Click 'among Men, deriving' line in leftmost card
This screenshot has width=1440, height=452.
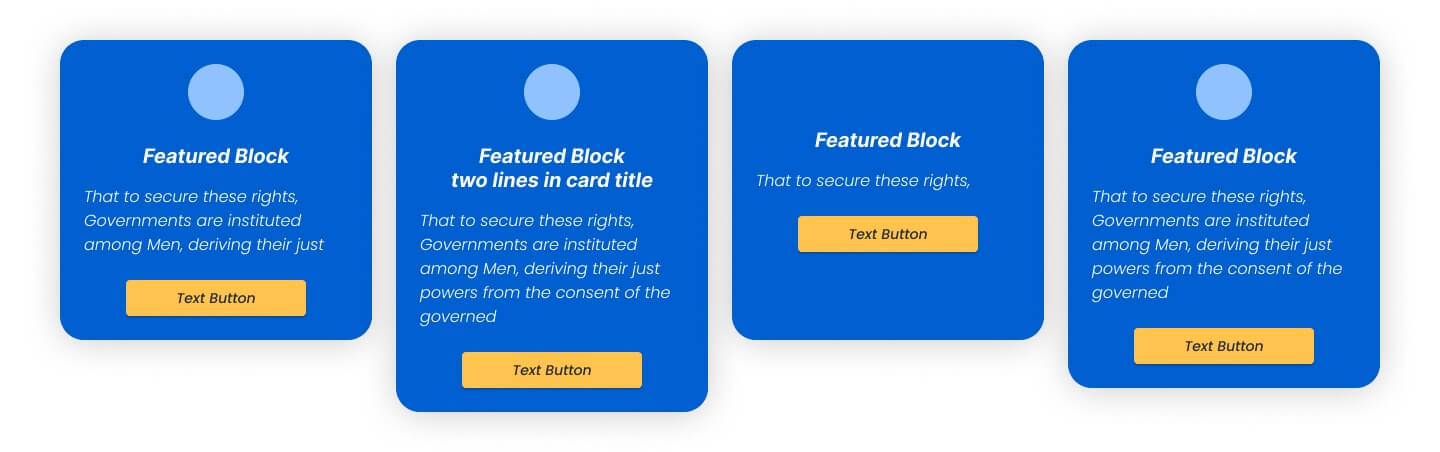point(204,244)
